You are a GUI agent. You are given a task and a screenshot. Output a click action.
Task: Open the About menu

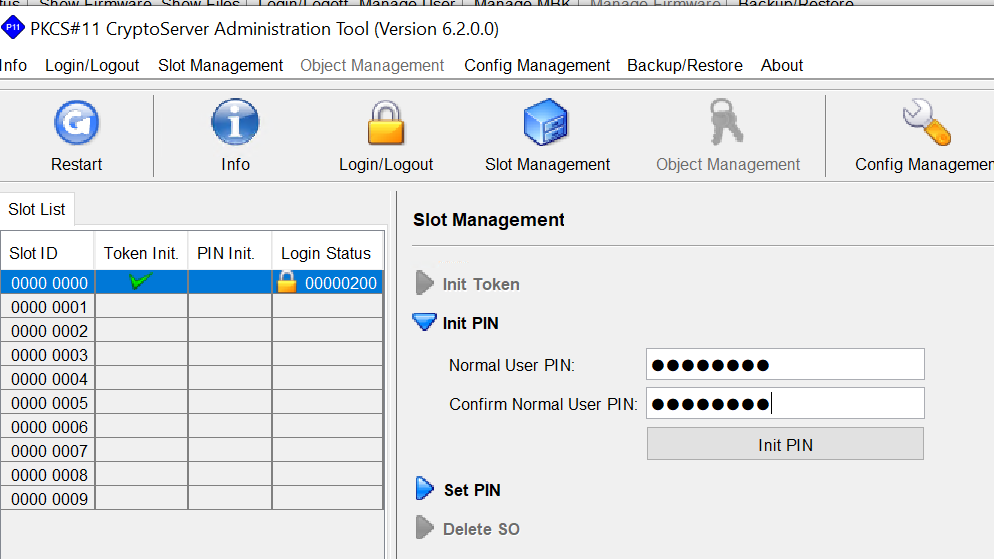pos(782,65)
